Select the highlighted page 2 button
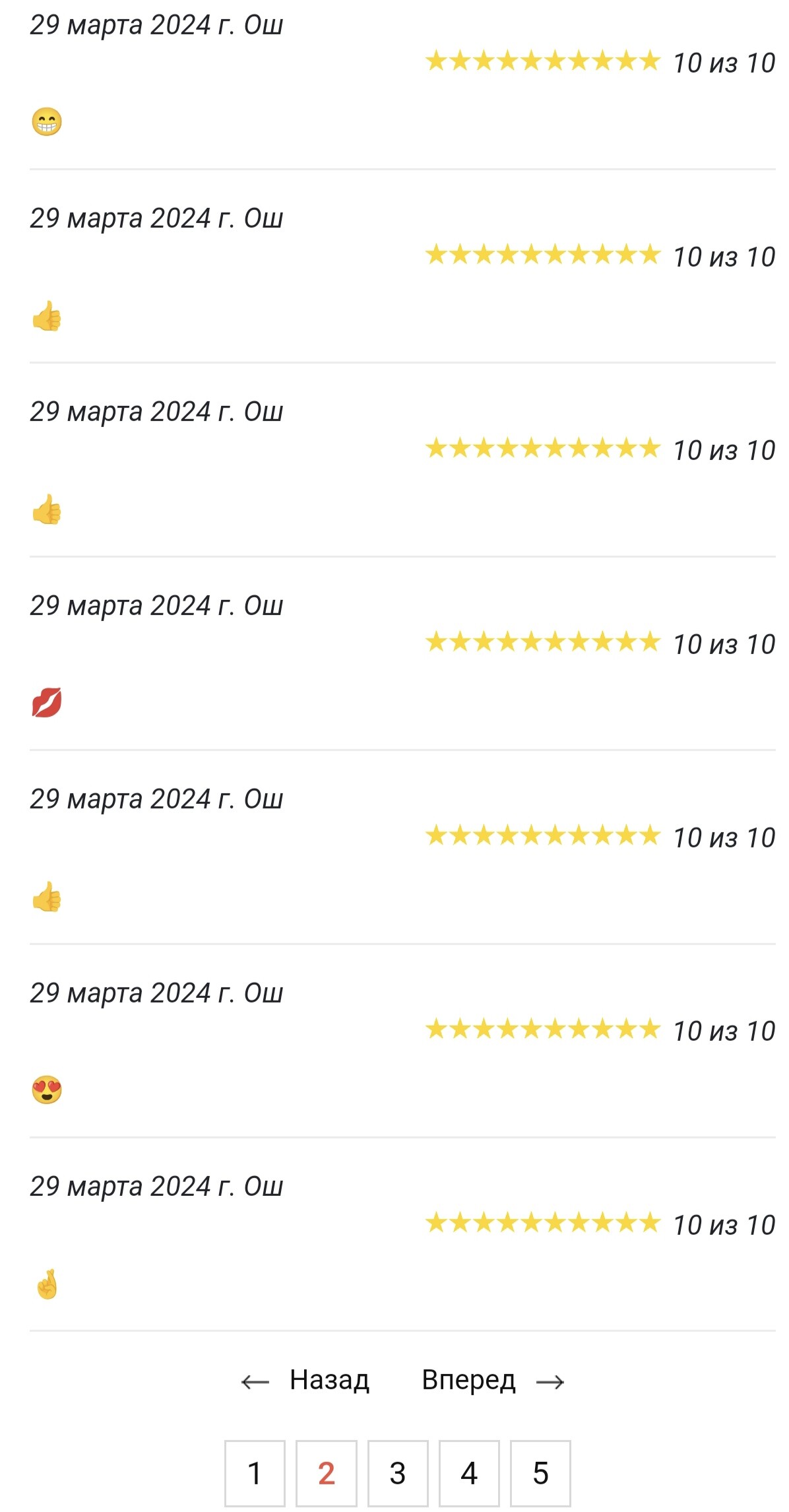 click(x=327, y=1473)
